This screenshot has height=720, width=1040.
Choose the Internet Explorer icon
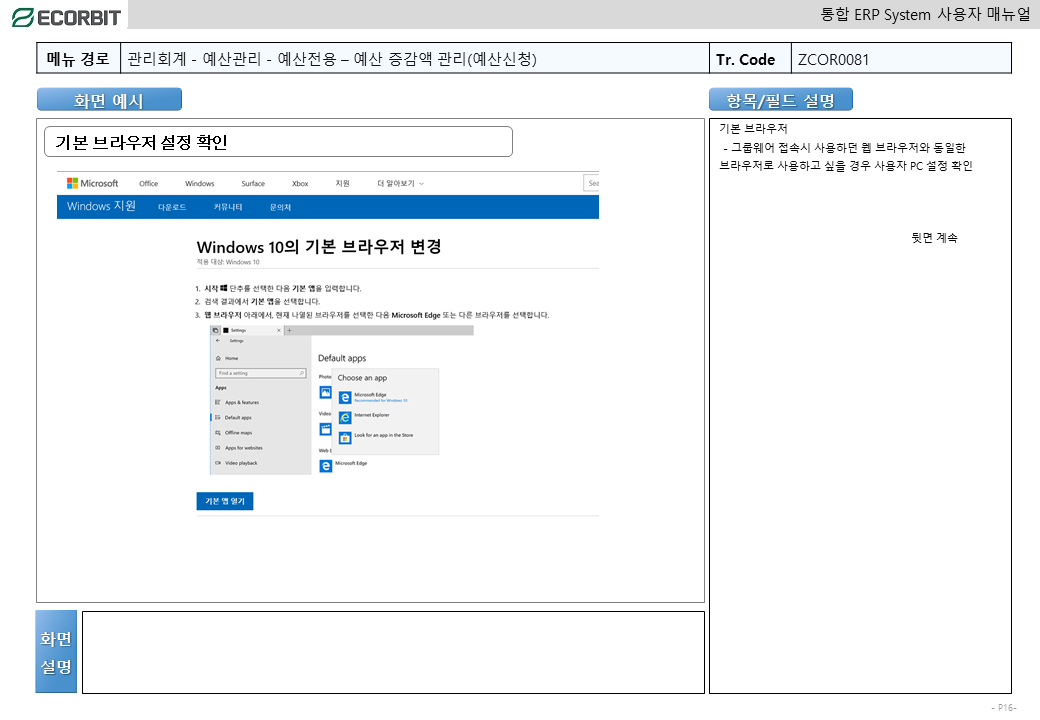coord(345,417)
